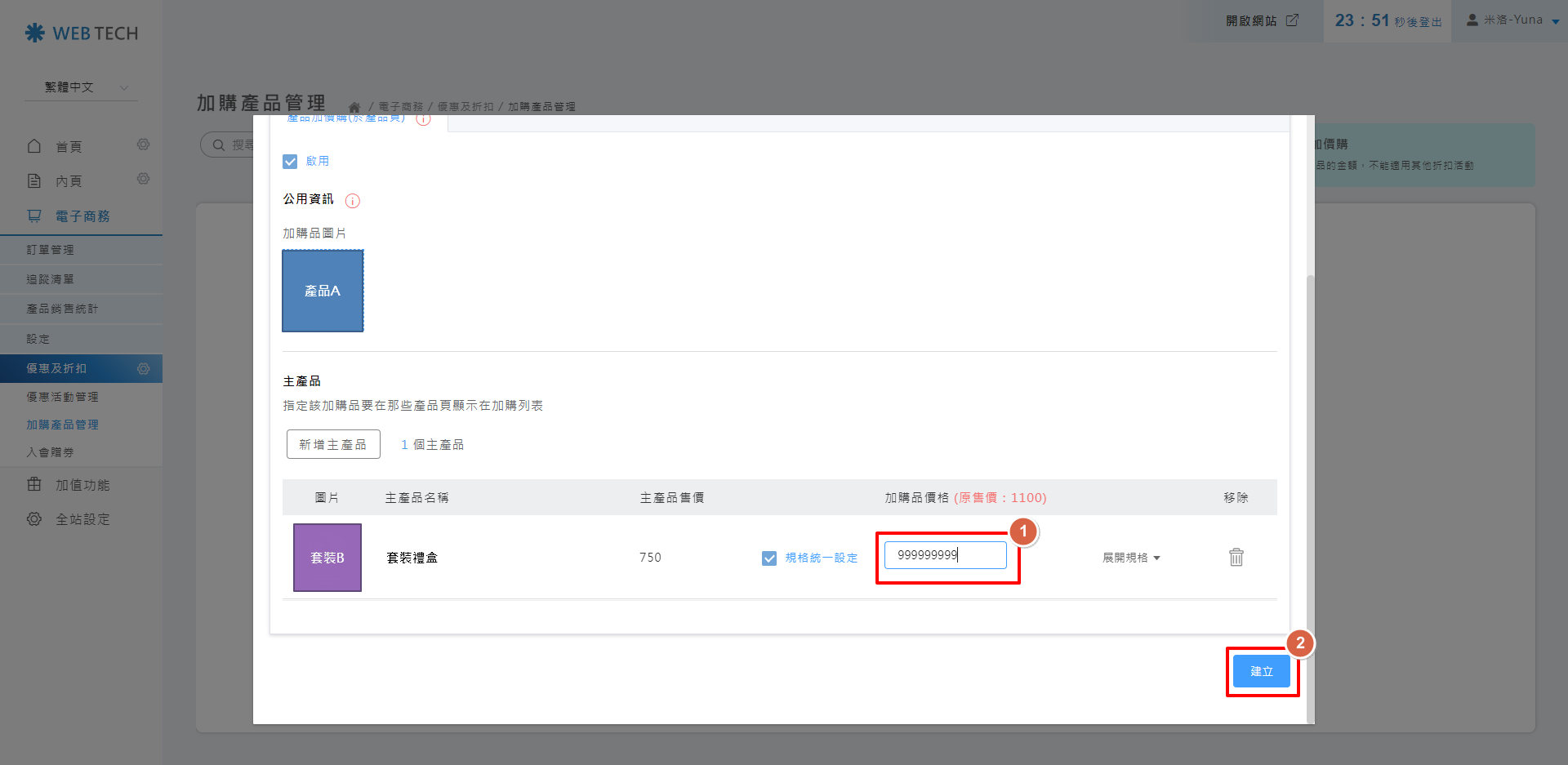Image resolution: width=1568 pixels, height=765 pixels.
Task: Toggle the 規格統一設定 checkbox
Action: click(768, 558)
